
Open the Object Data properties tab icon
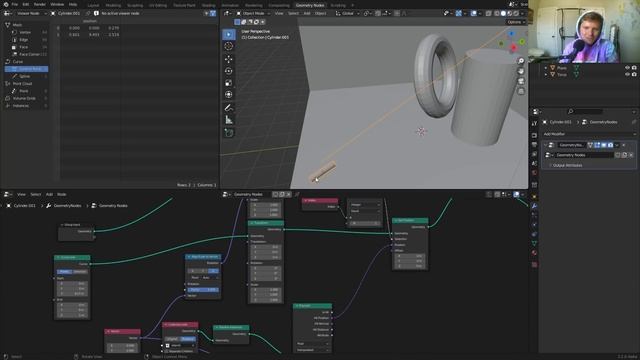pyautogui.click(x=534, y=243)
